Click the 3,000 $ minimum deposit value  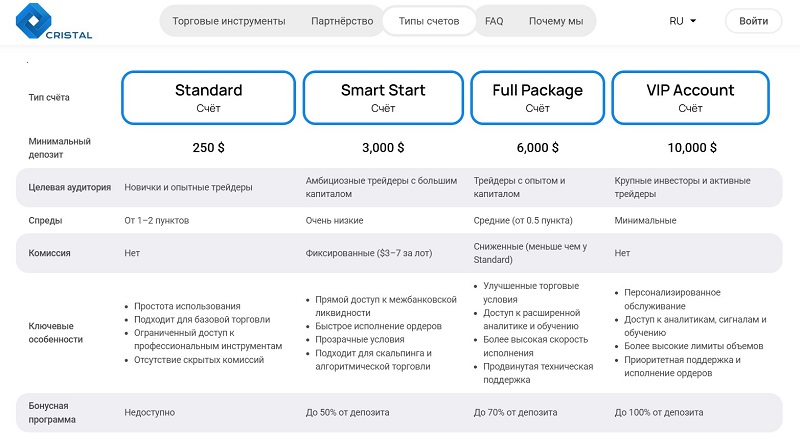coord(383,148)
